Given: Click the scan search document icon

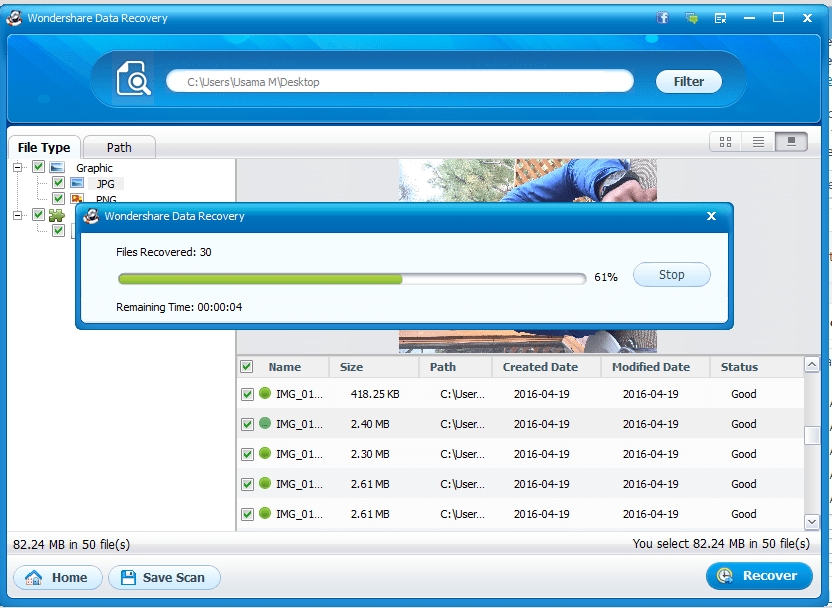Looking at the screenshot, I should [134, 79].
